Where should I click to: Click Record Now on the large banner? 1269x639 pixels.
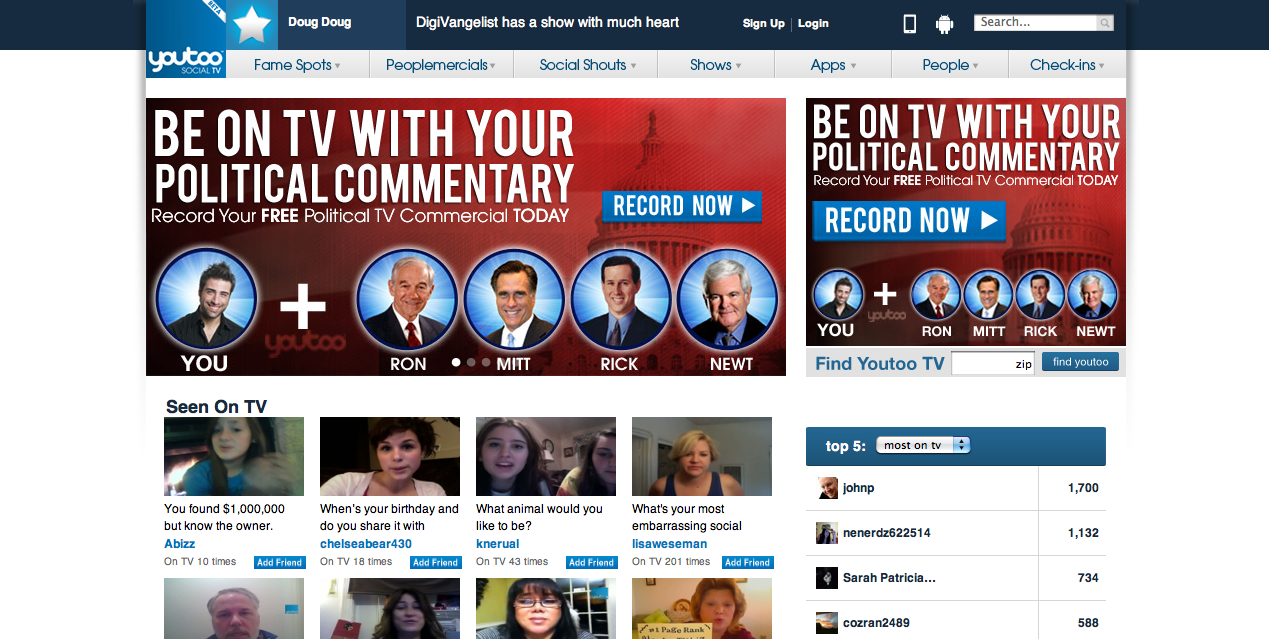[682, 207]
